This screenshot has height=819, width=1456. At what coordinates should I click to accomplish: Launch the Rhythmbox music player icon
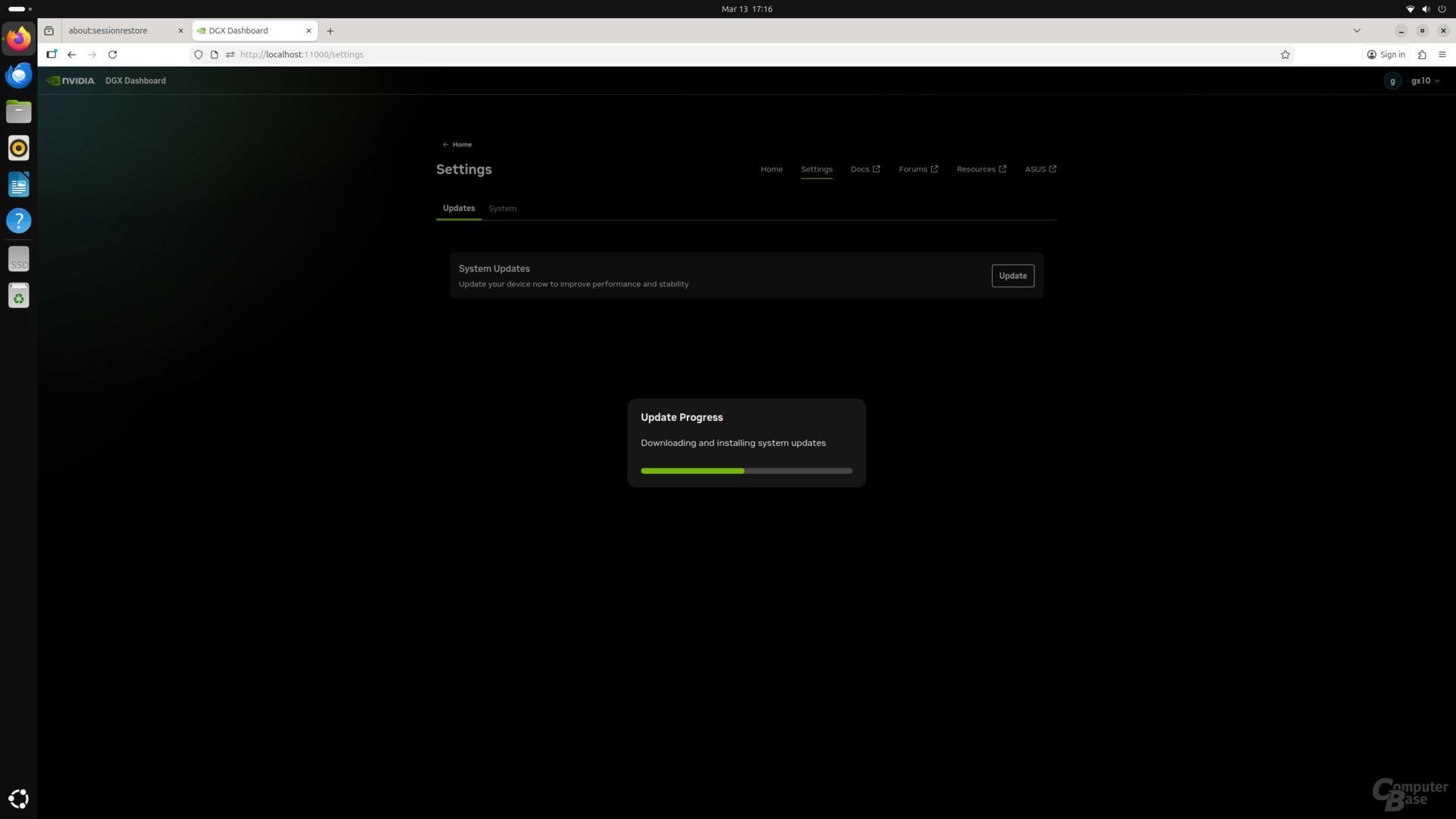tap(19, 148)
